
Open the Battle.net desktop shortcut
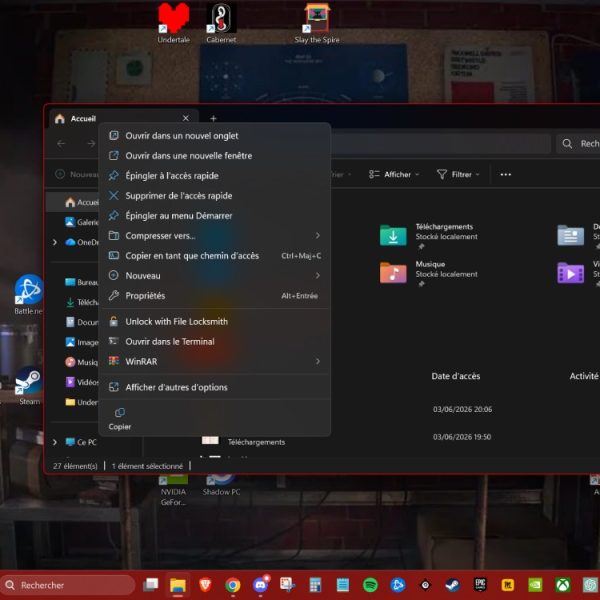[x=28, y=295]
